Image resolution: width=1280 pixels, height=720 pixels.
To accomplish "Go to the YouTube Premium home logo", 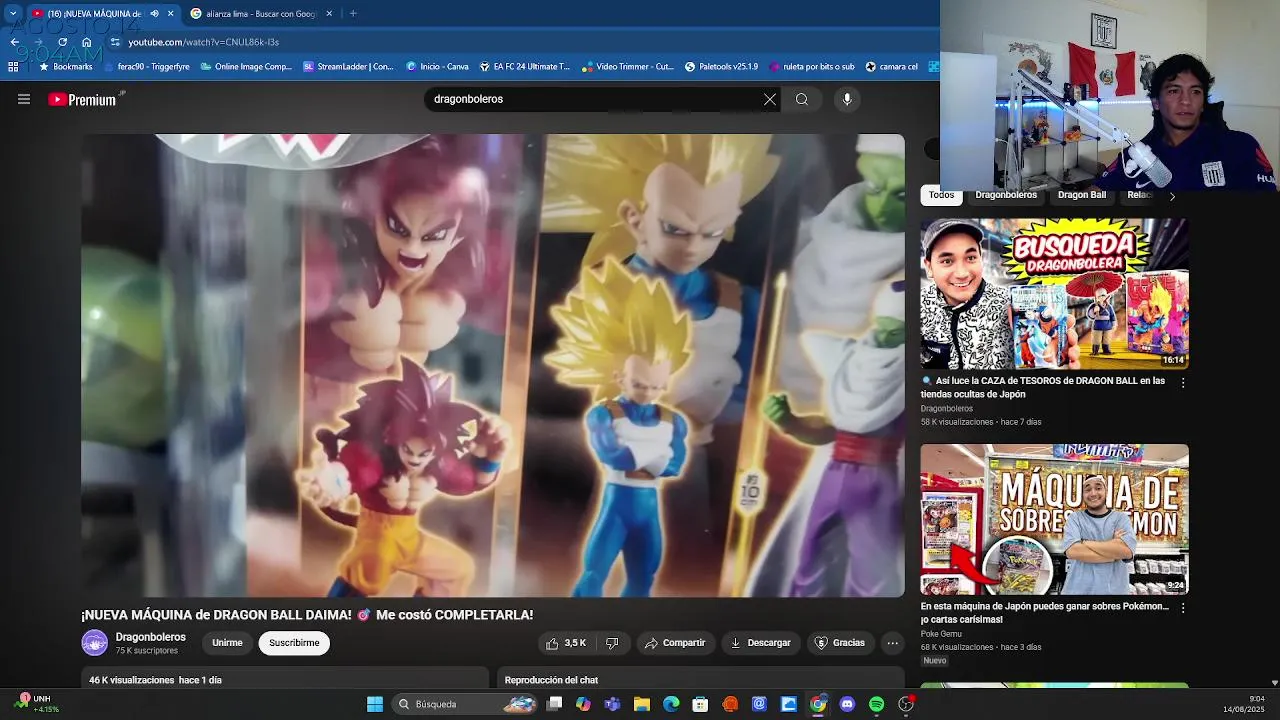I will (x=82, y=99).
